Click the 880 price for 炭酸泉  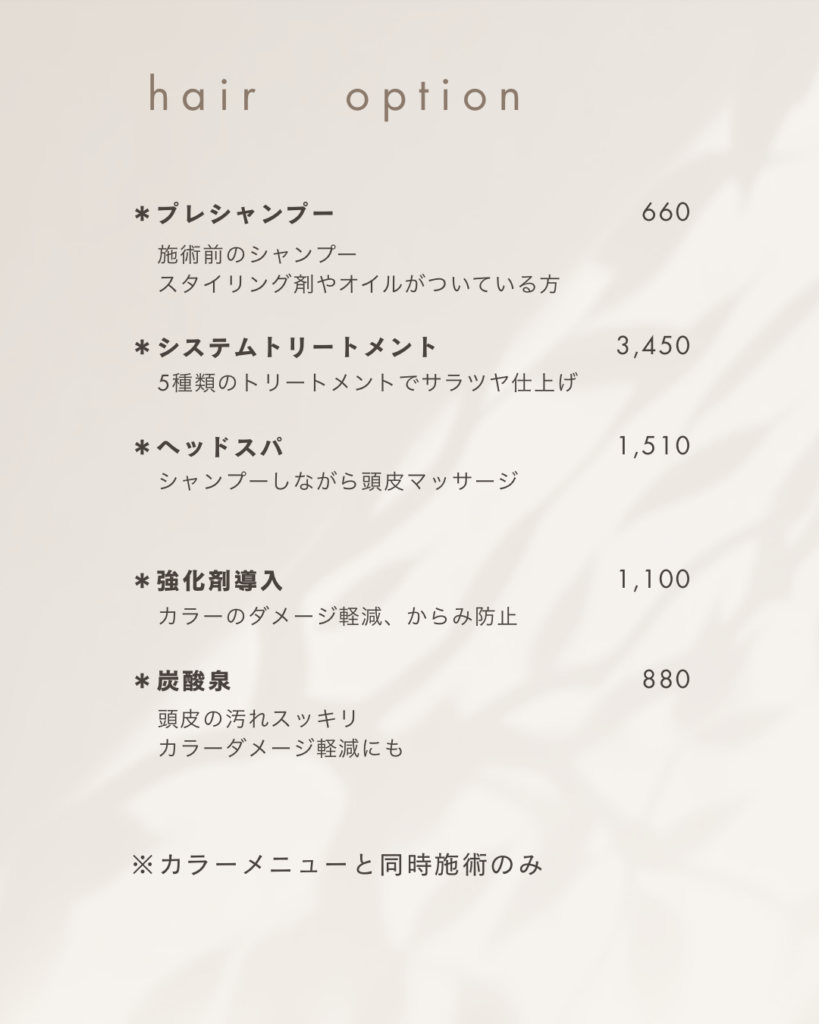pos(666,680)
